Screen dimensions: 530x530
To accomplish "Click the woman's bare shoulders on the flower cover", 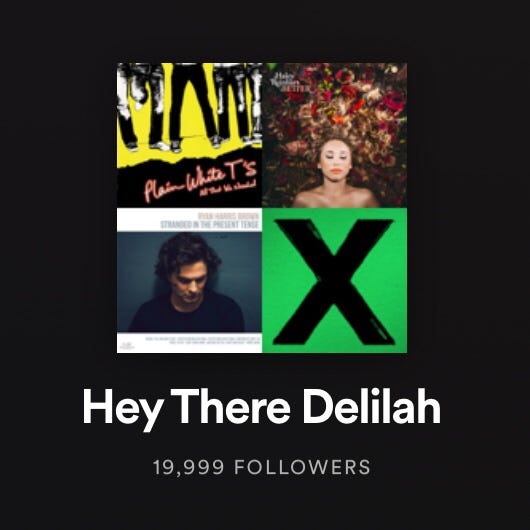I will point(335,197).
